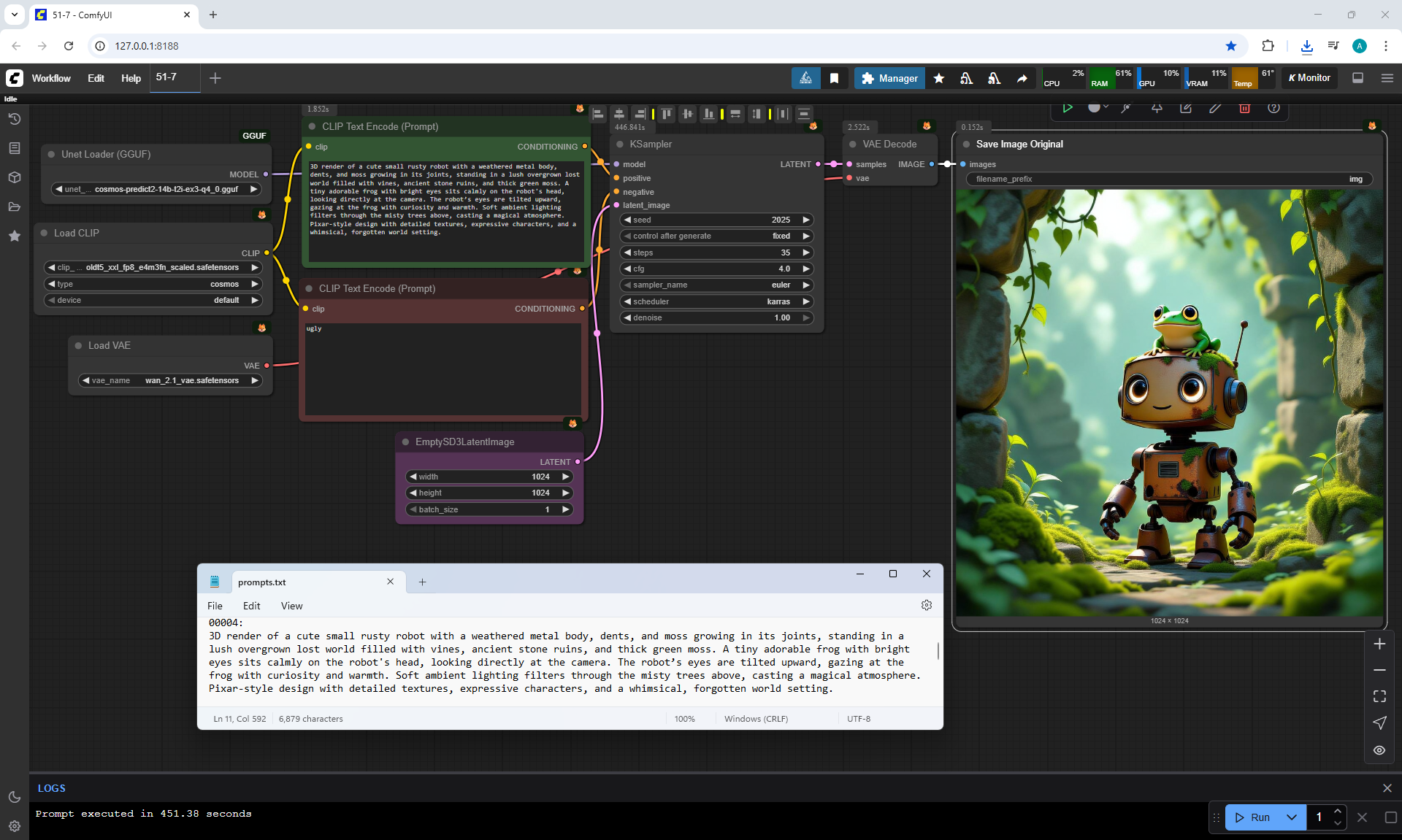Click the cfg value slider field

[716, 269]
